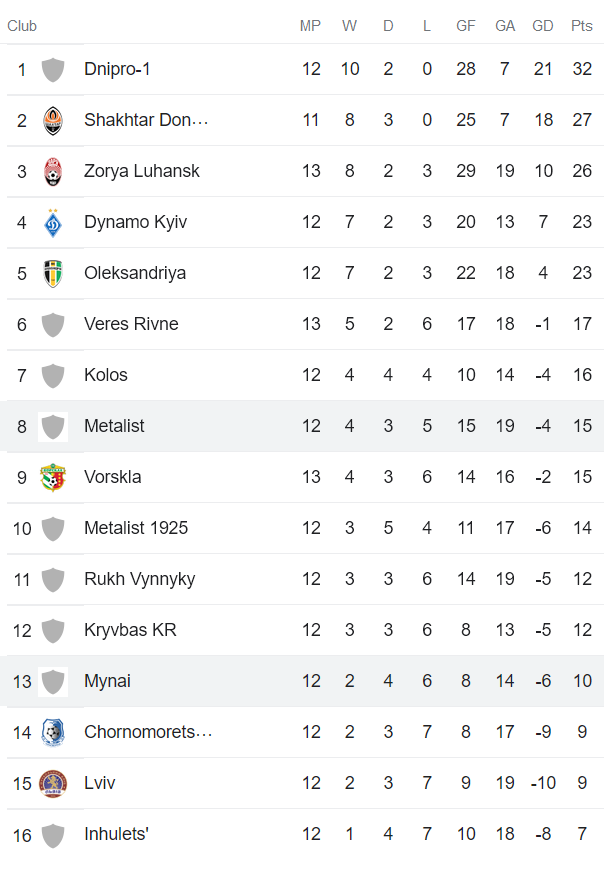Select the Chornomorets anchor crest
The width and height of the screenshot is (604, 870).
tap(52, 732)
